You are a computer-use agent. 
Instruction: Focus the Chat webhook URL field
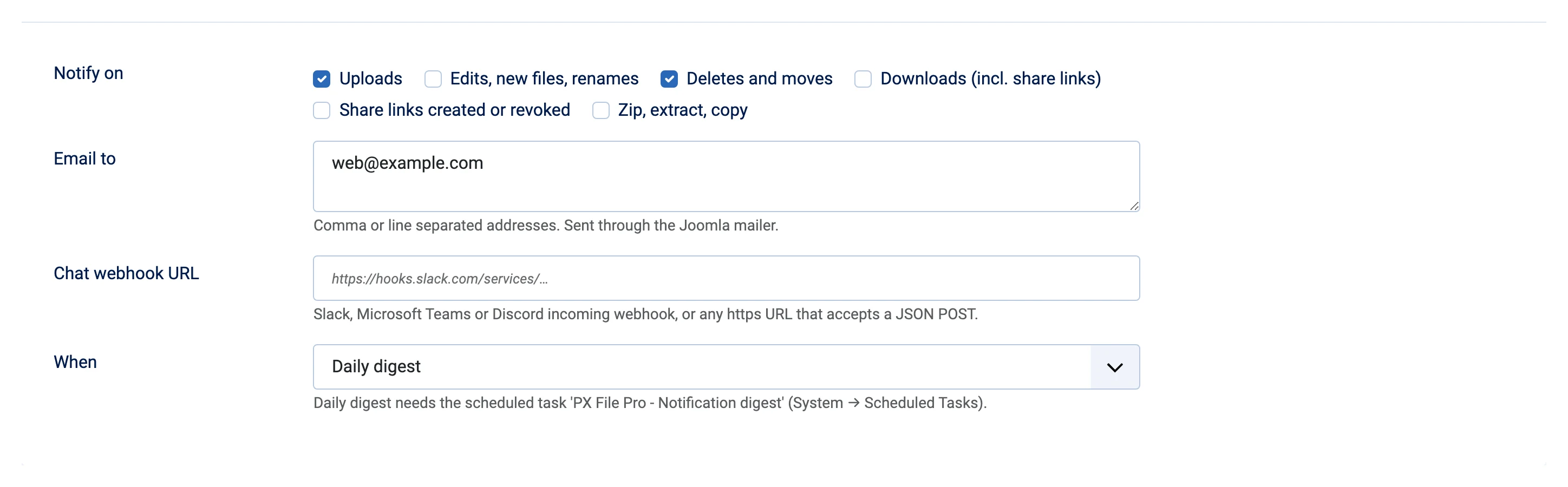[726, 279]
